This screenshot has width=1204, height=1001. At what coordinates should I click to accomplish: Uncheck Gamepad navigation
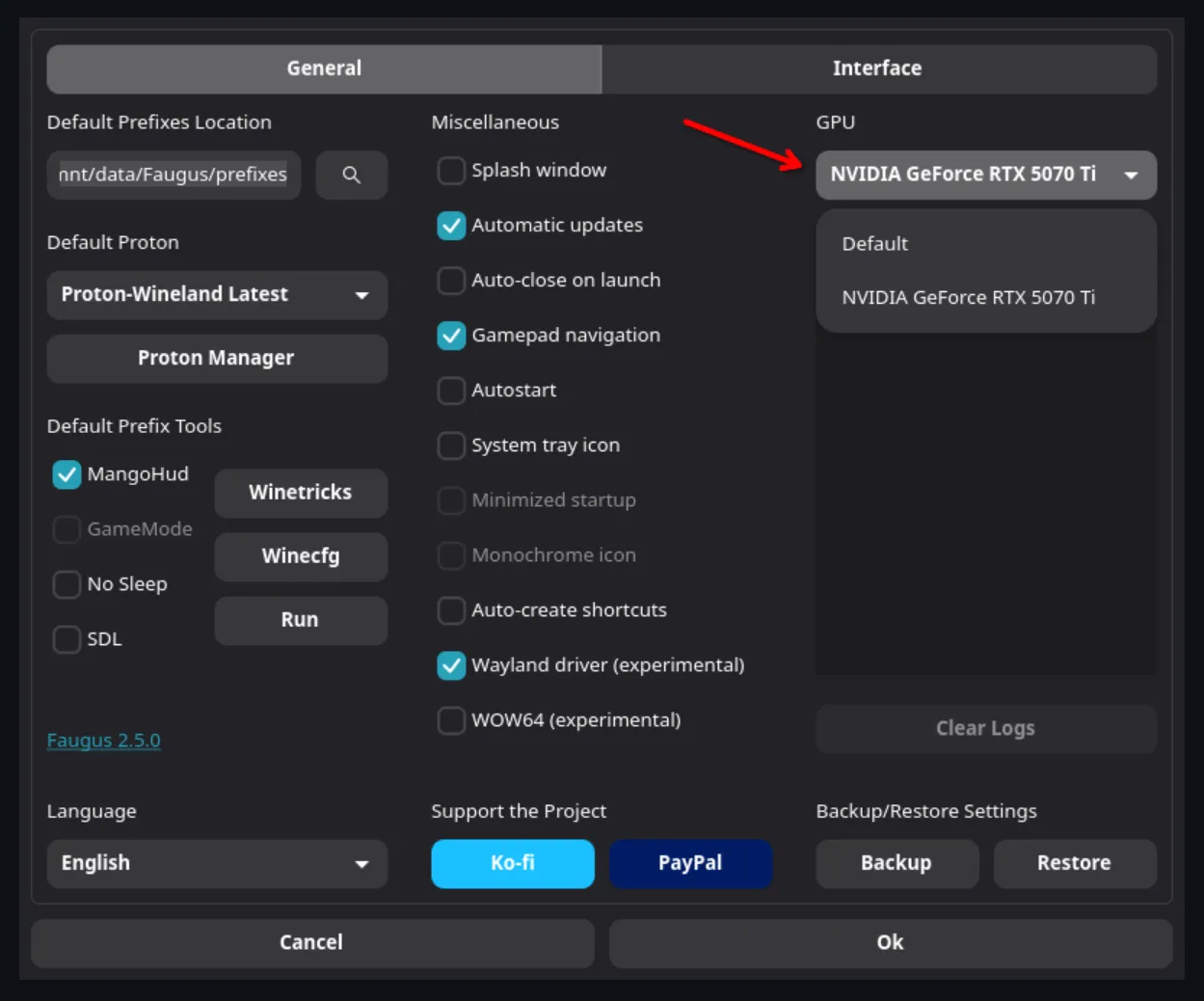451,336
